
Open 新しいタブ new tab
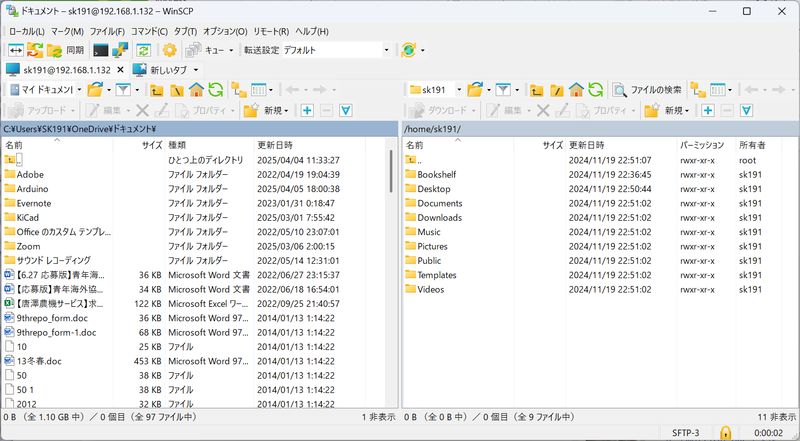point(160,70)
